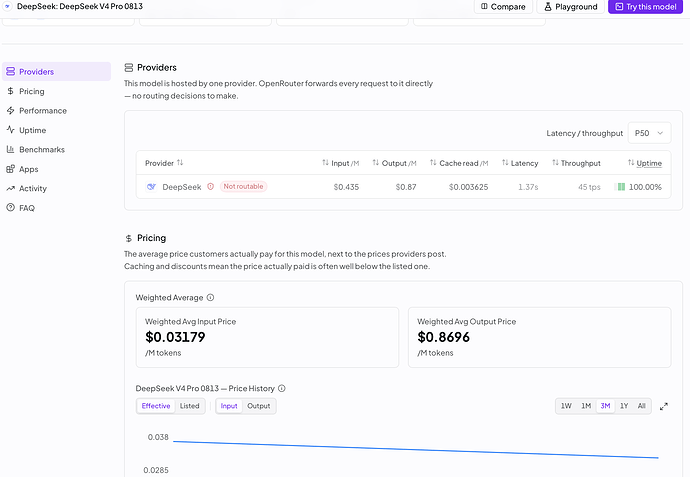690x477 pixels.
Task: Click the DeepSeek provider warning icon
Action: click(210, 187)
